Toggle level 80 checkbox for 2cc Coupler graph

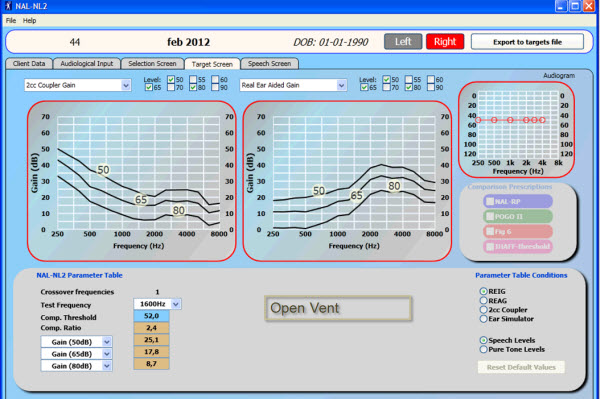coord(193,88)
